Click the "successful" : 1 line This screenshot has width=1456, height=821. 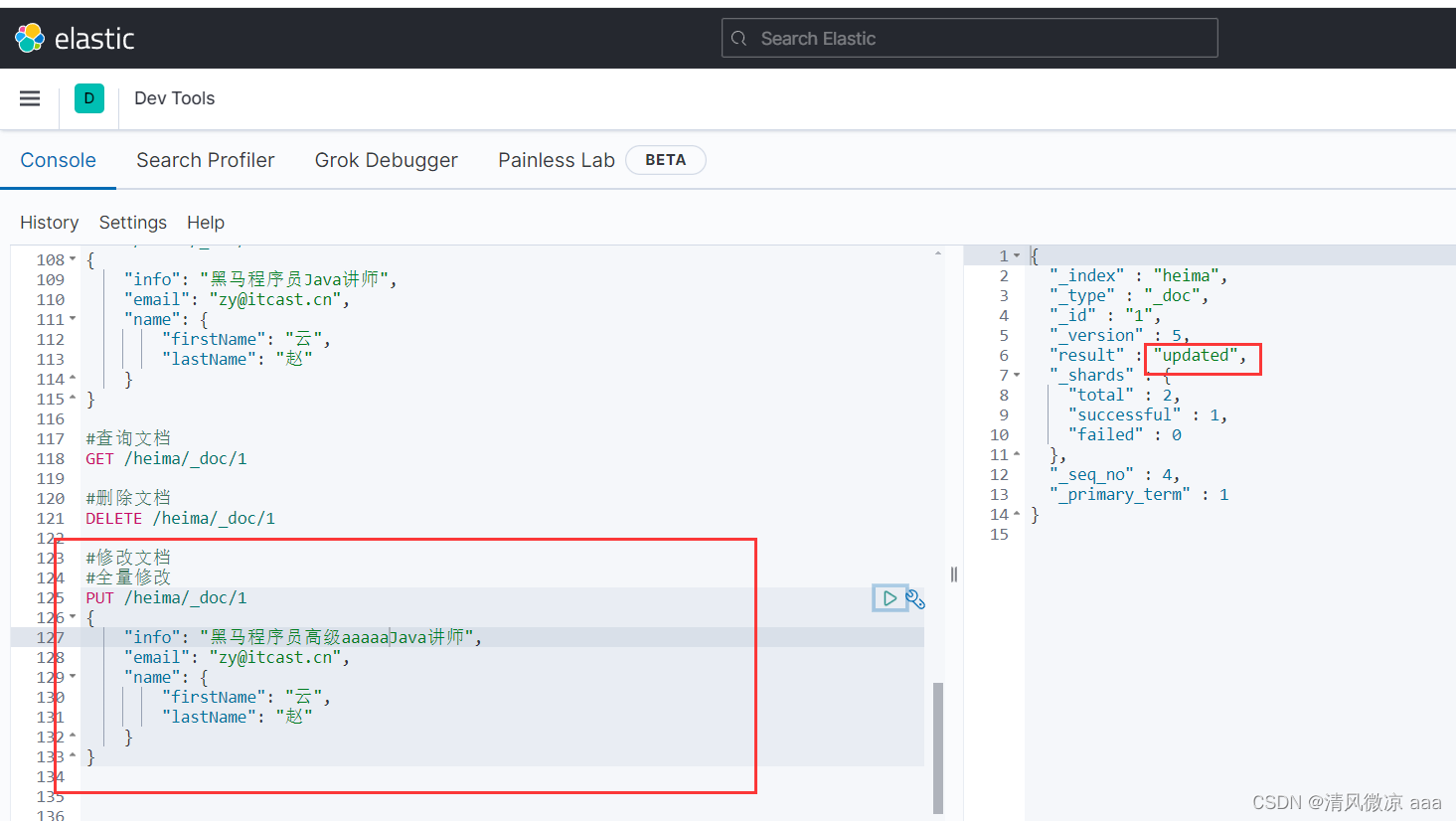[x=1148, y=414]
